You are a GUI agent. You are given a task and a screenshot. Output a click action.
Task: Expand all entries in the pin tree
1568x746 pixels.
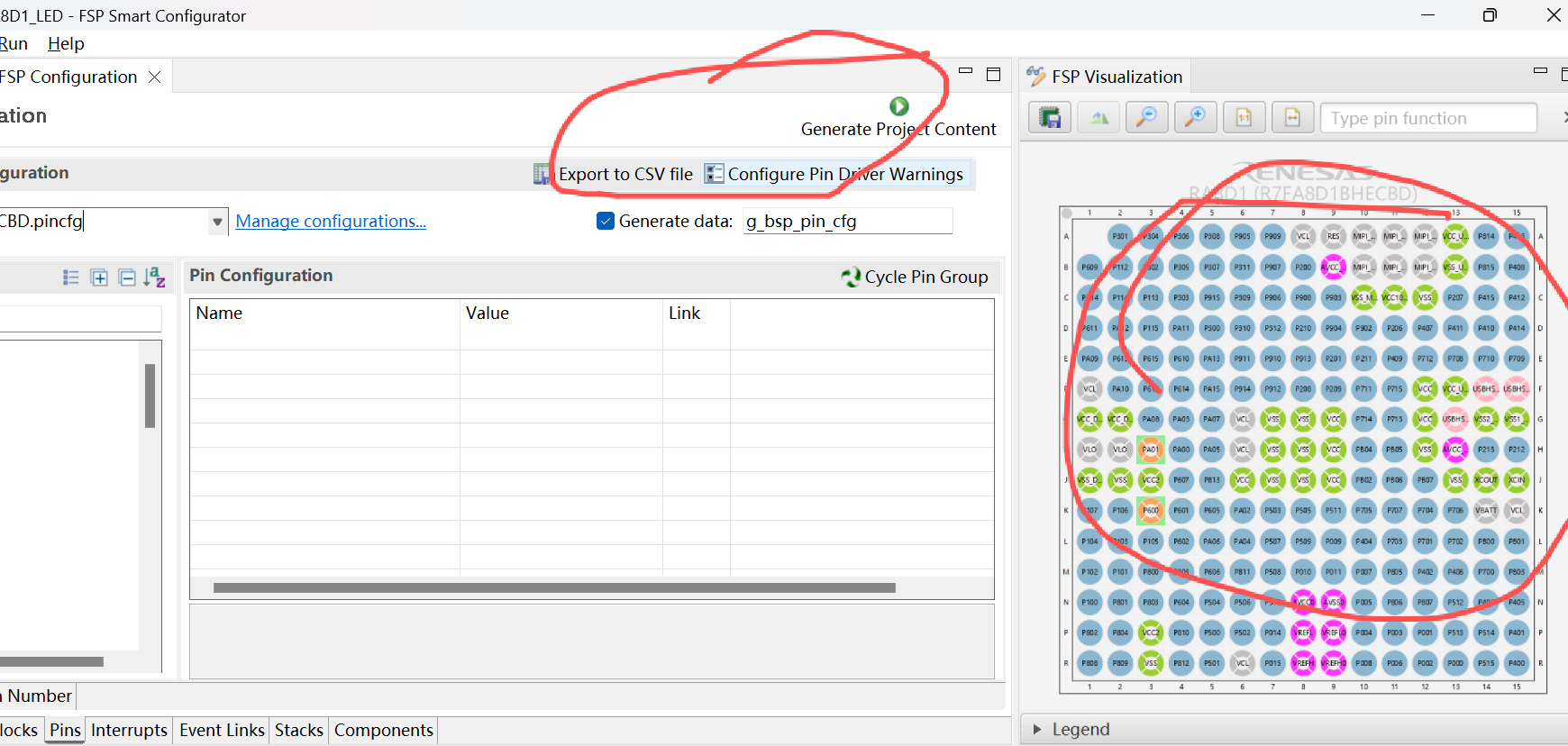click(x=99, y=277)
